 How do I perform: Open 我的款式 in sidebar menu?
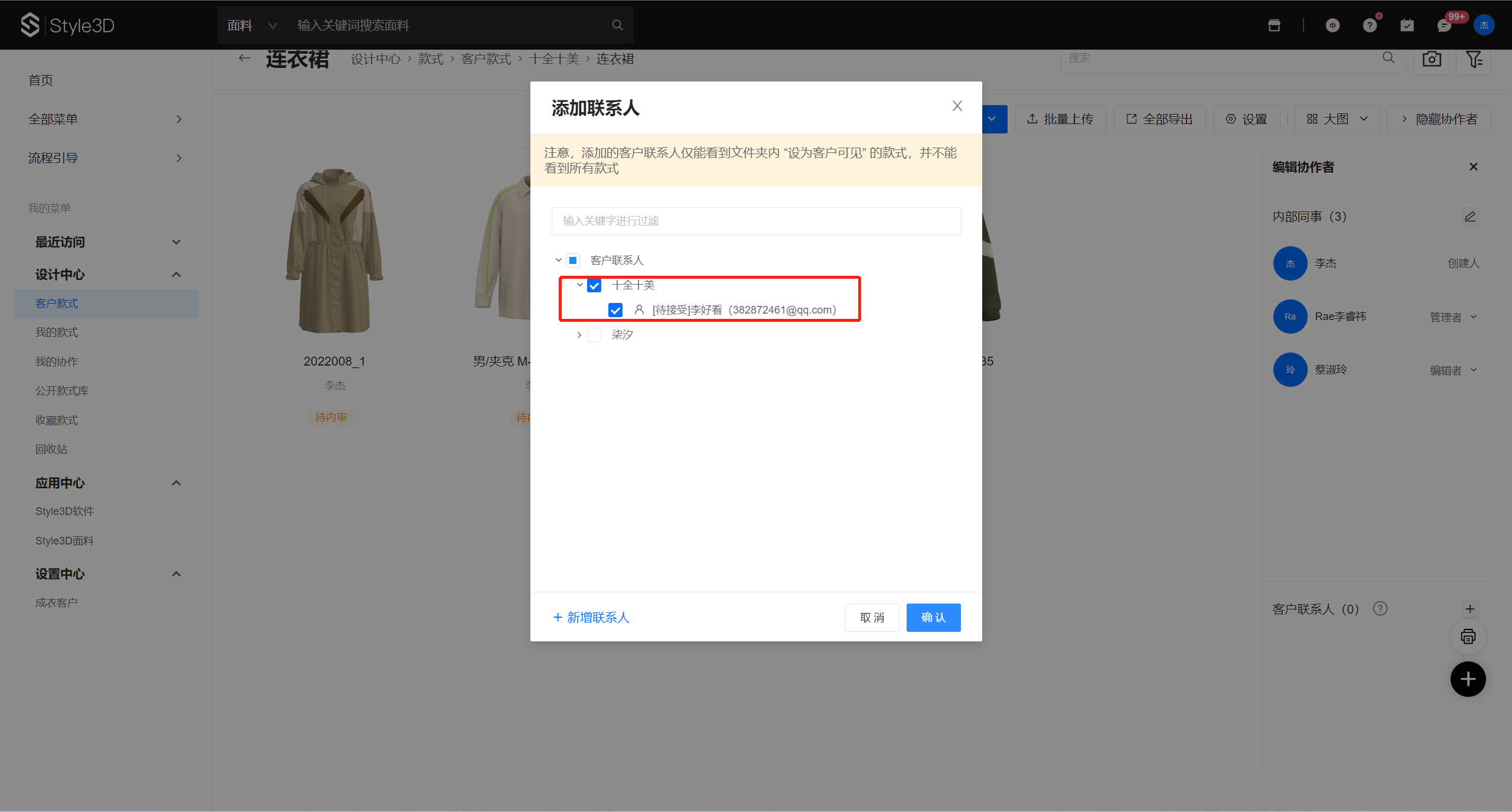(x=57, y=332)
